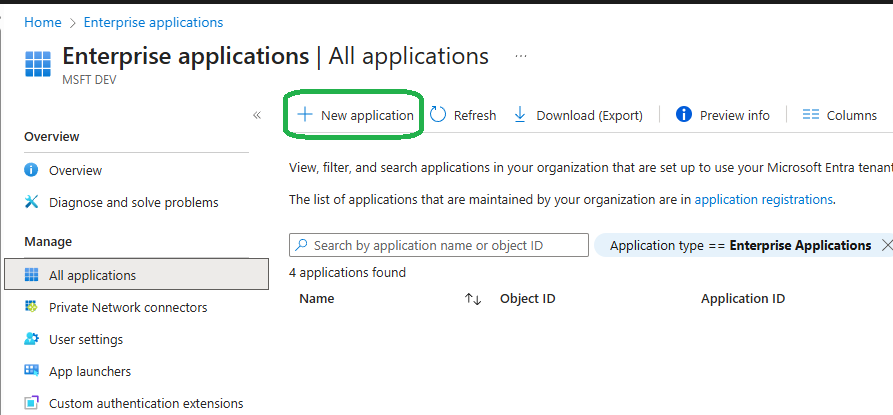
Task: Click the Private Network connectors icon
Action: tap(31, 307)
